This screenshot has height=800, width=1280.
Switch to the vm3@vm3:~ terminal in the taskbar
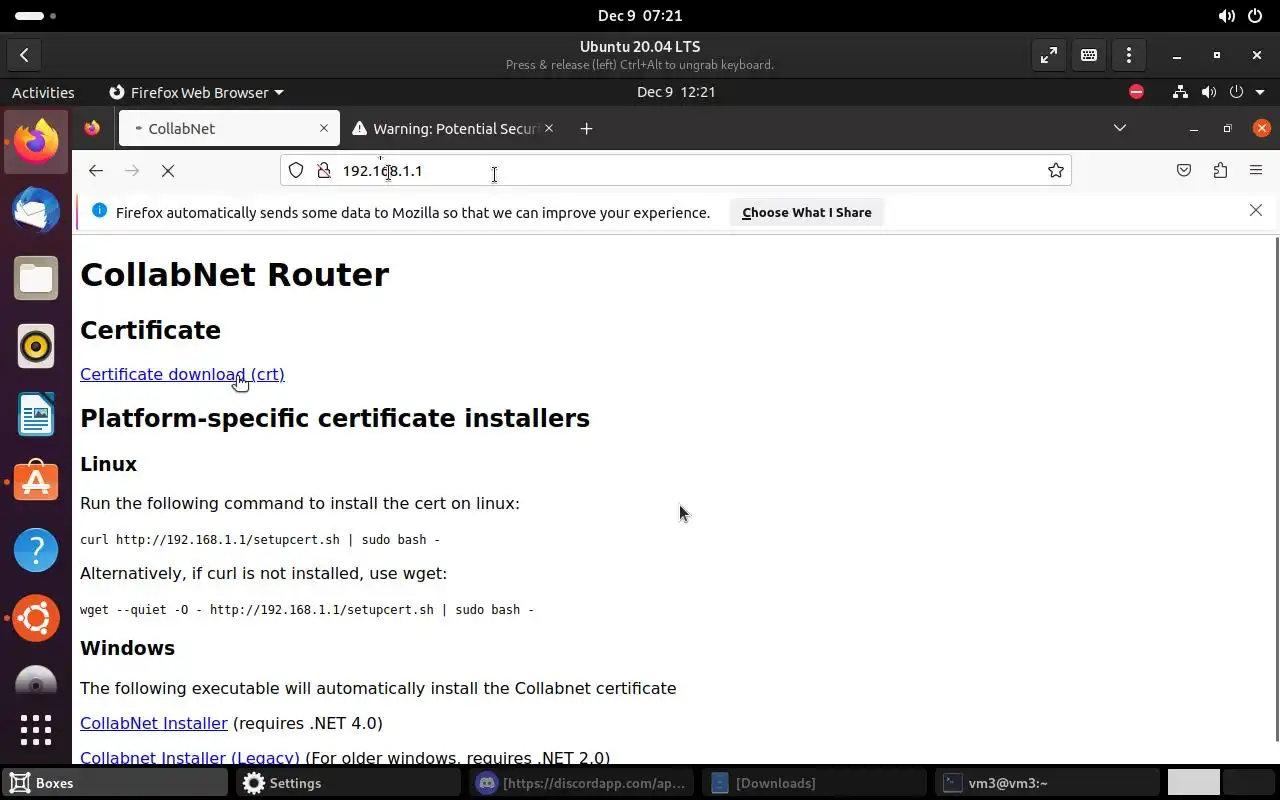1048,783
